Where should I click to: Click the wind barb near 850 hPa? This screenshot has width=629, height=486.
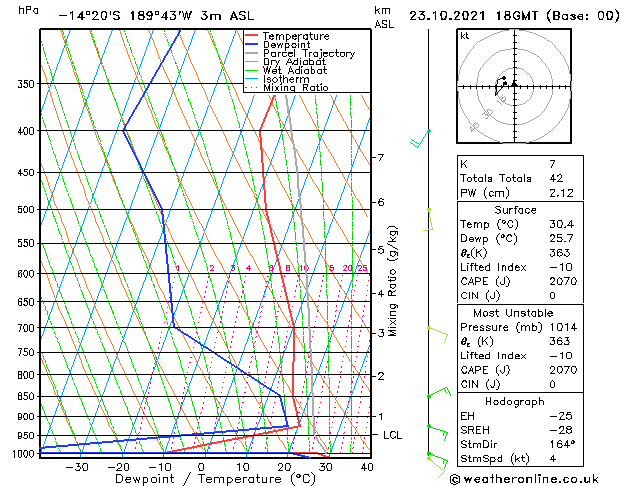coord(435,395)
